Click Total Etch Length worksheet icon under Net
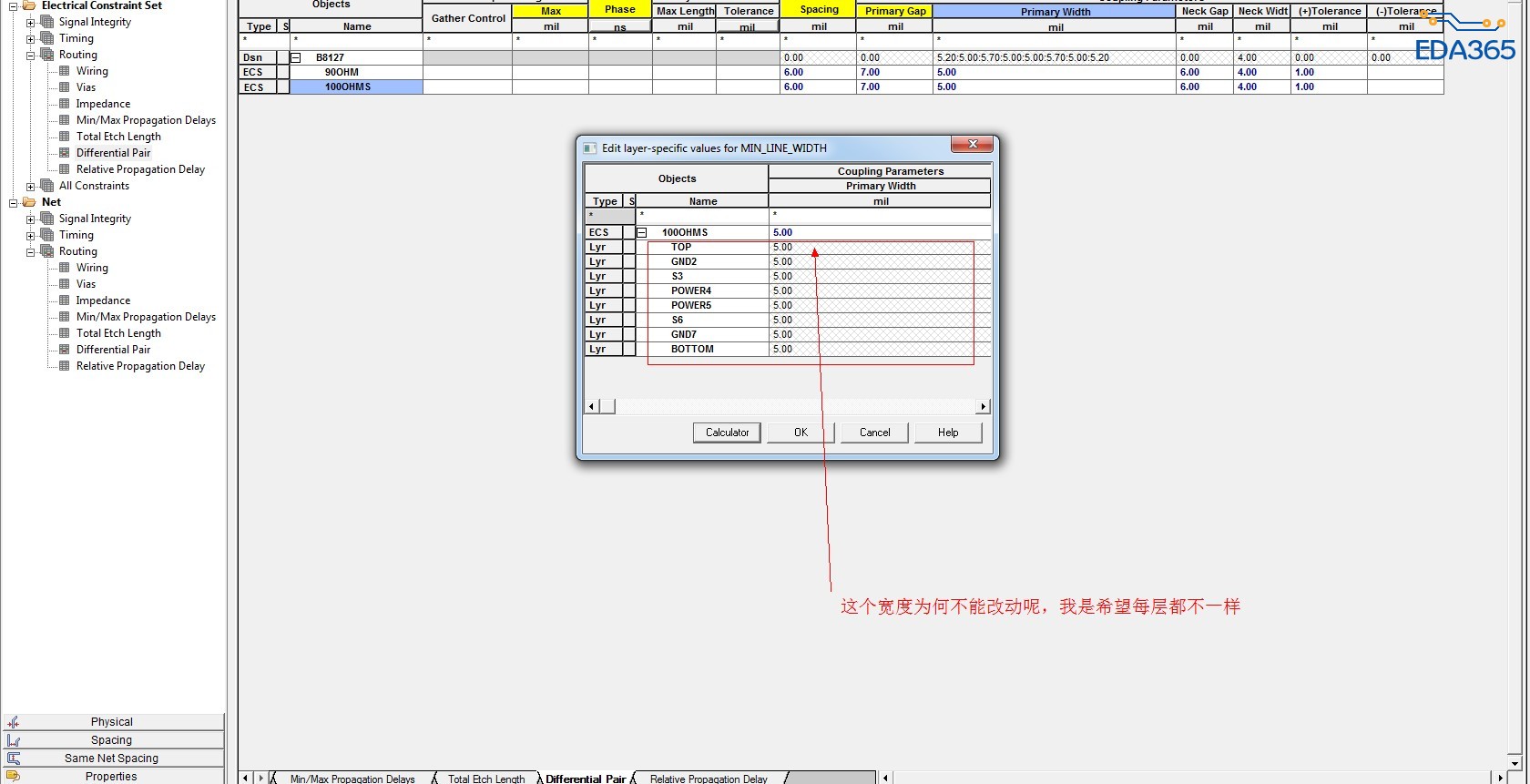The height and width of the screenshot is (784, 1530). (x=65, y=333)
